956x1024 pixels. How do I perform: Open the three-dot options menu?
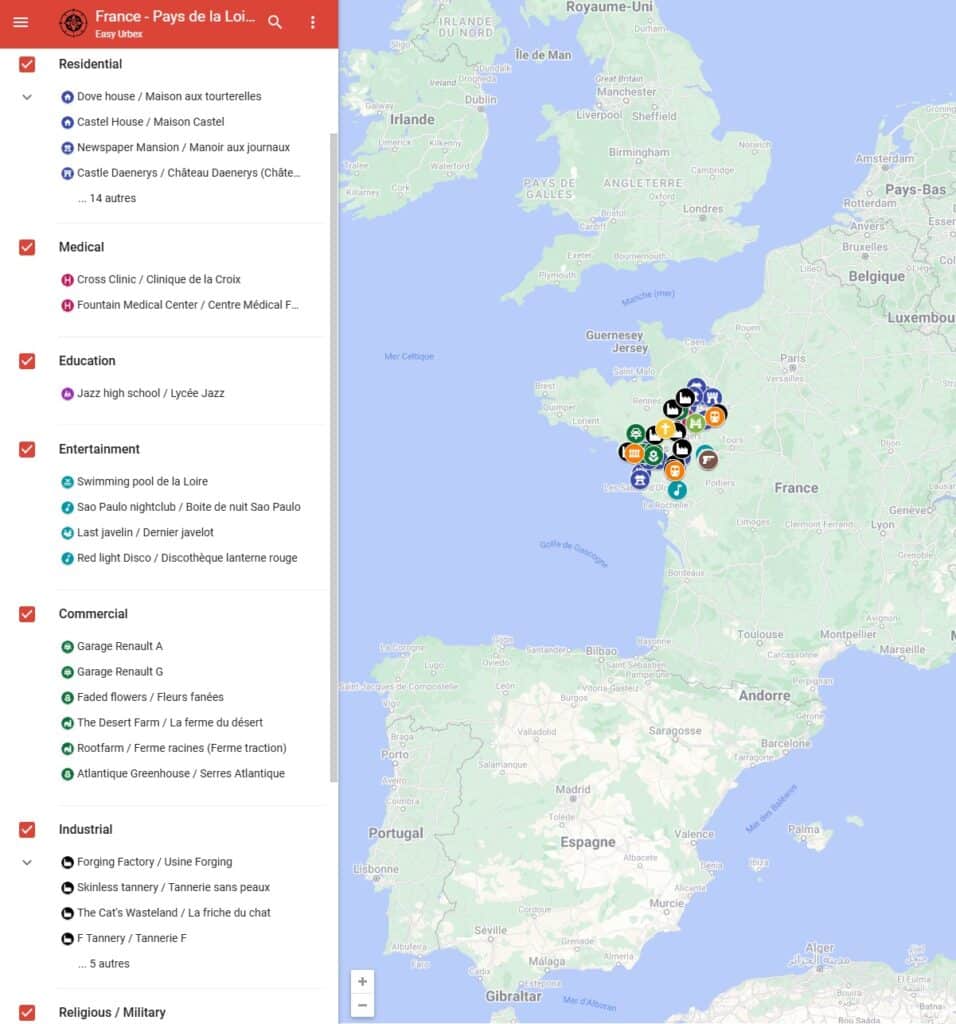[x=313, y=22]
